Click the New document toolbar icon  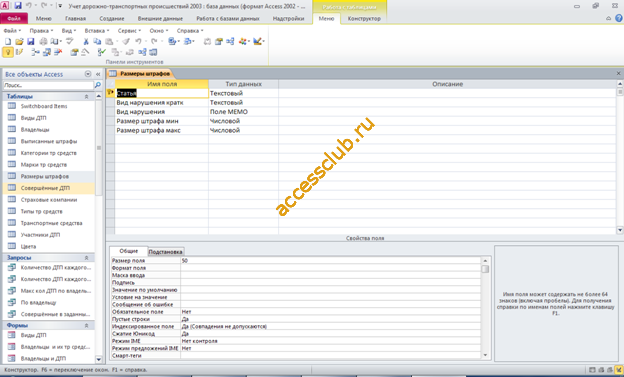tap(8, 41)
